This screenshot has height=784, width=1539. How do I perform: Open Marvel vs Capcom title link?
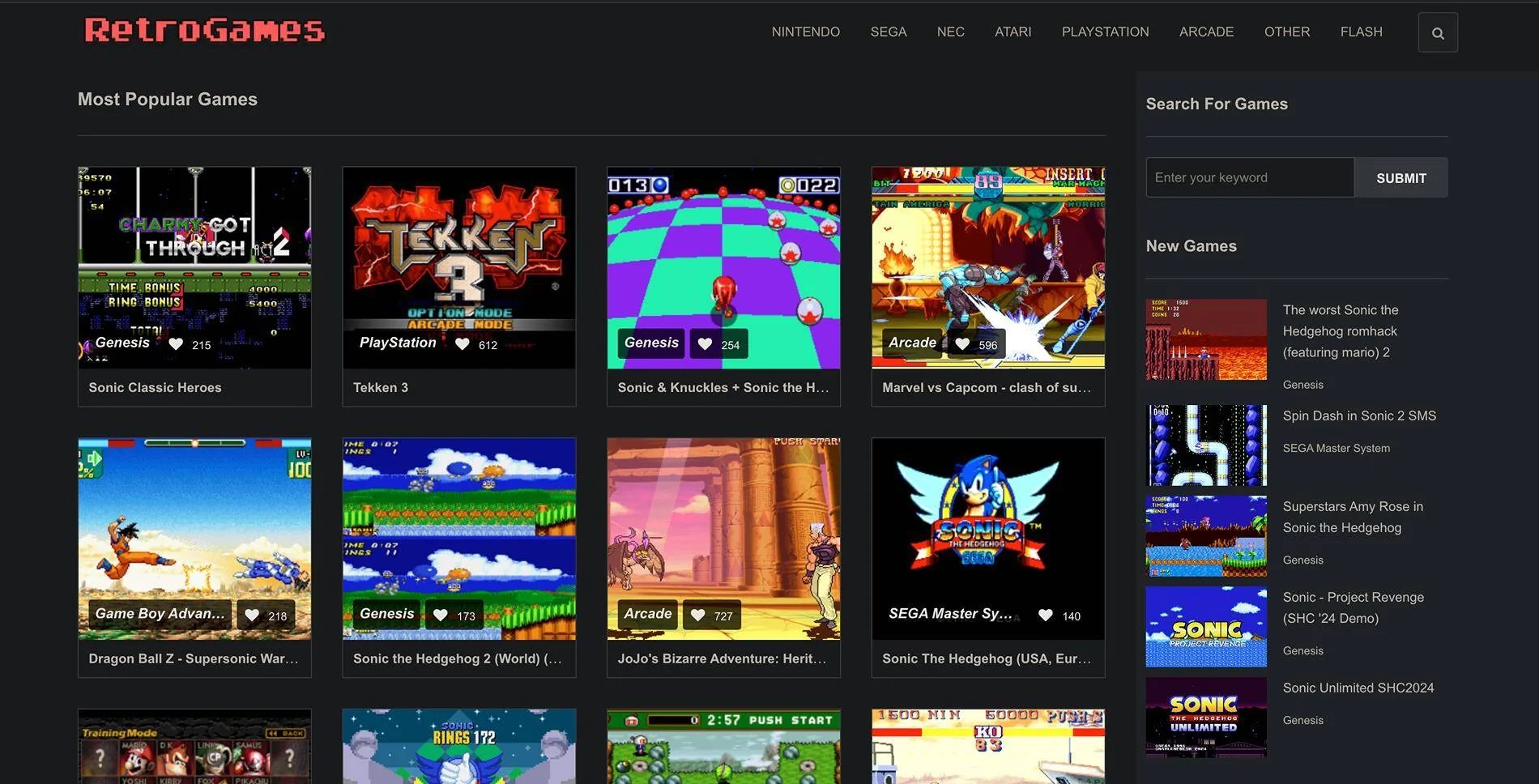(x=987, y=387)
